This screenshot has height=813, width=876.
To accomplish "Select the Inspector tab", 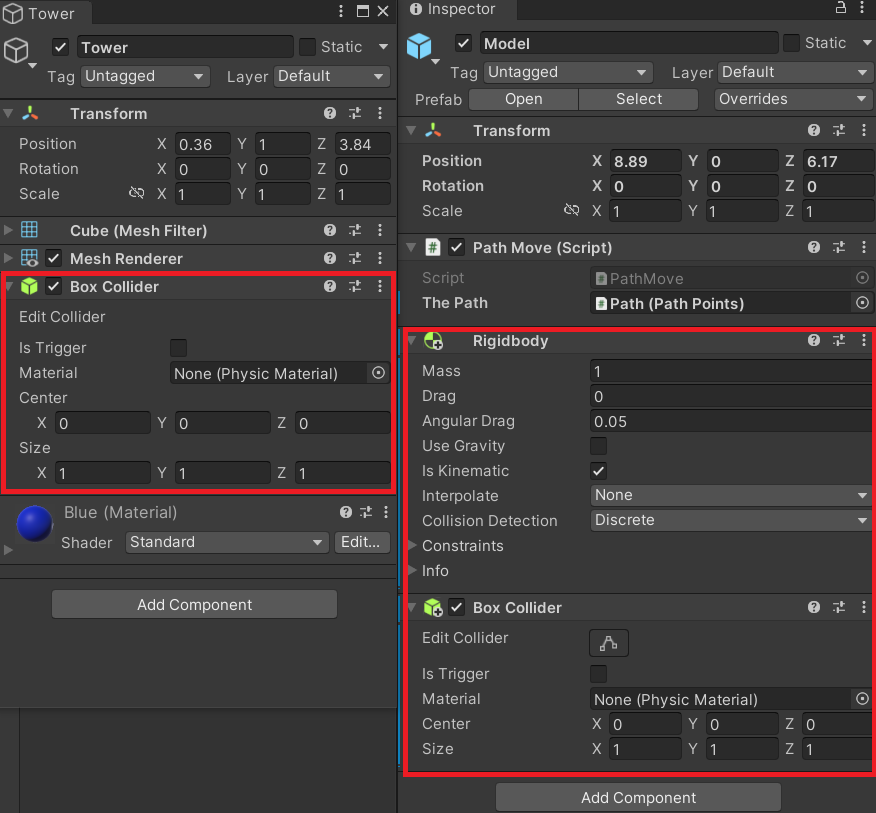I will 458,9.
